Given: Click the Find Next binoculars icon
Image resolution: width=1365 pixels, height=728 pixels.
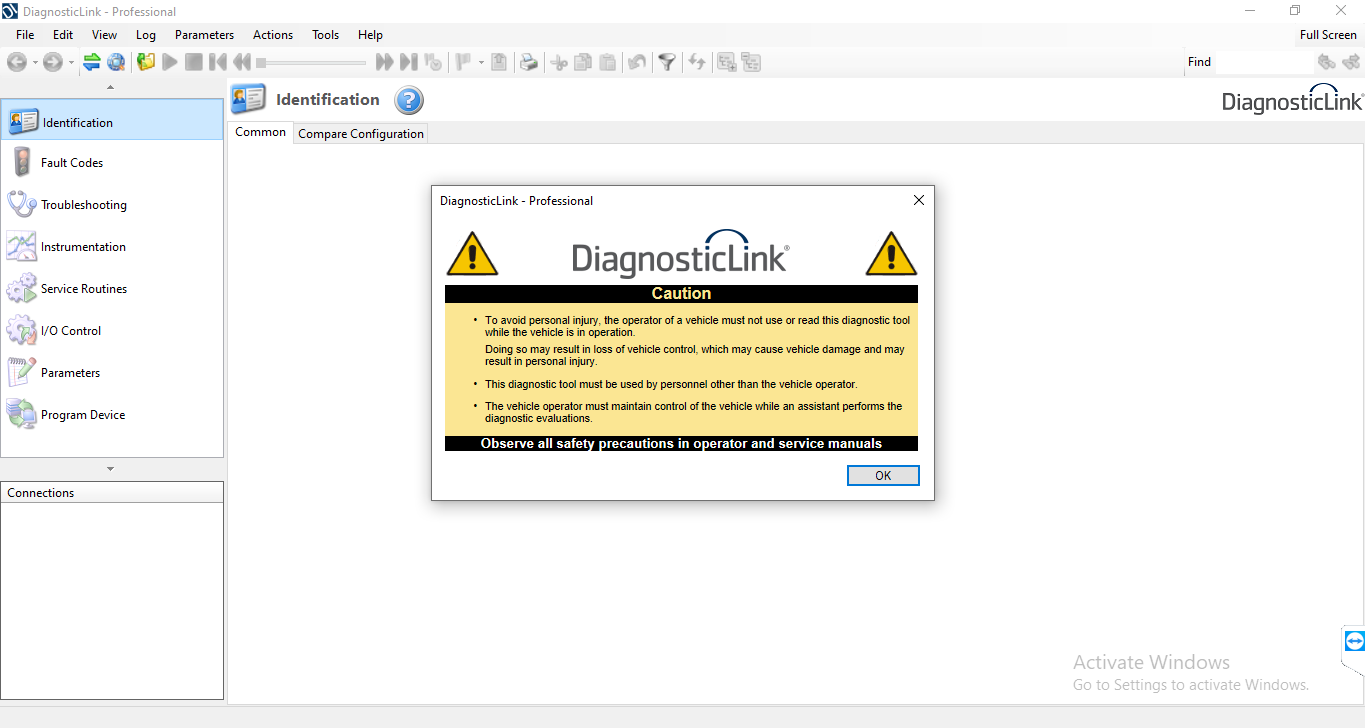Looking at the screenshot, I should click(1351, 62).
